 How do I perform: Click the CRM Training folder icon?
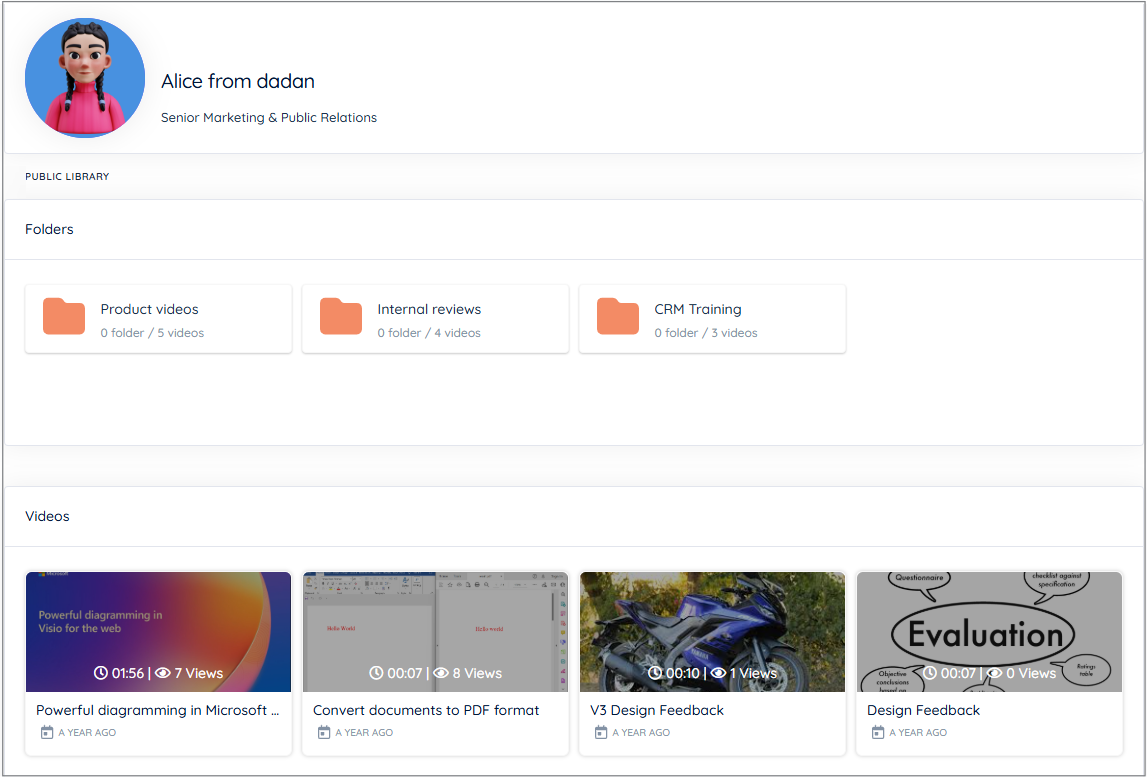(x=618, y=317)
